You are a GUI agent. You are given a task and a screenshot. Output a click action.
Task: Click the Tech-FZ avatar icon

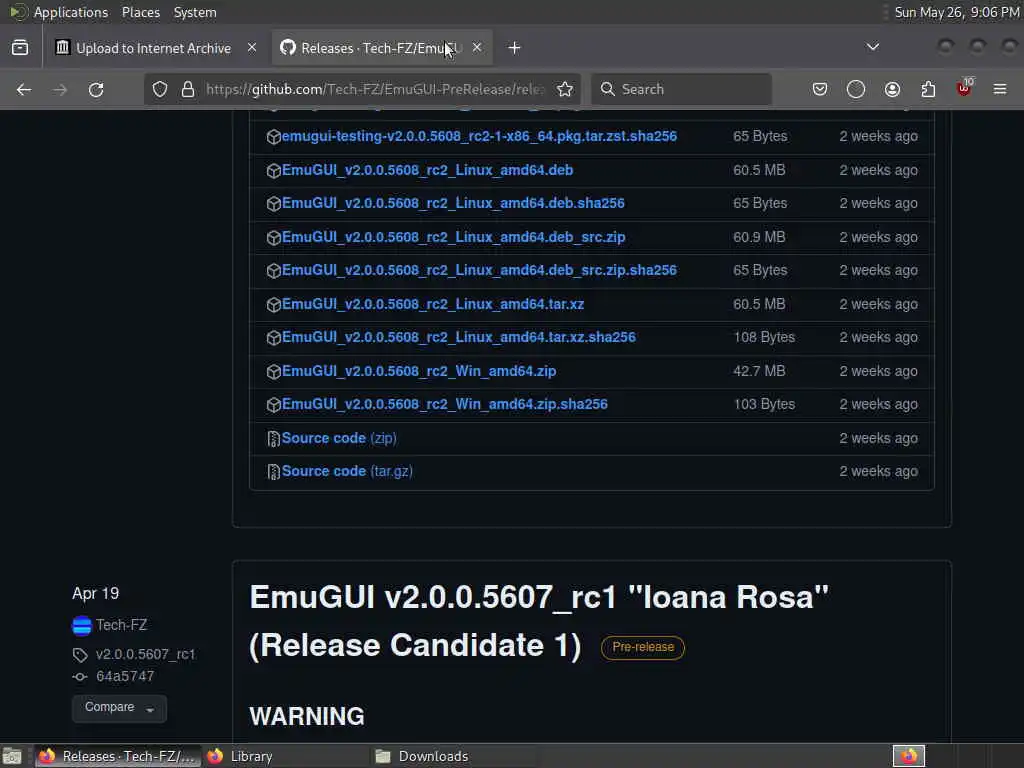(x=82, y=626)
